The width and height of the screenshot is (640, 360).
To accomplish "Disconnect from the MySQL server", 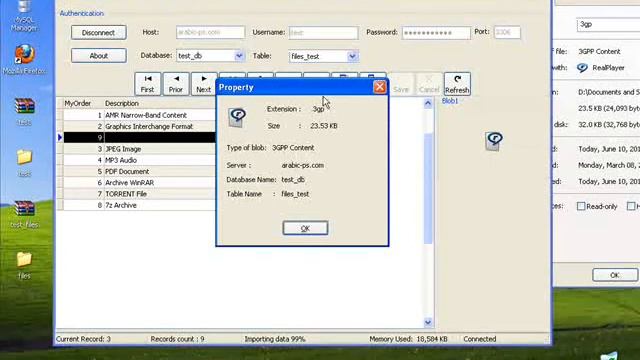I will click(x=98, y=33).
